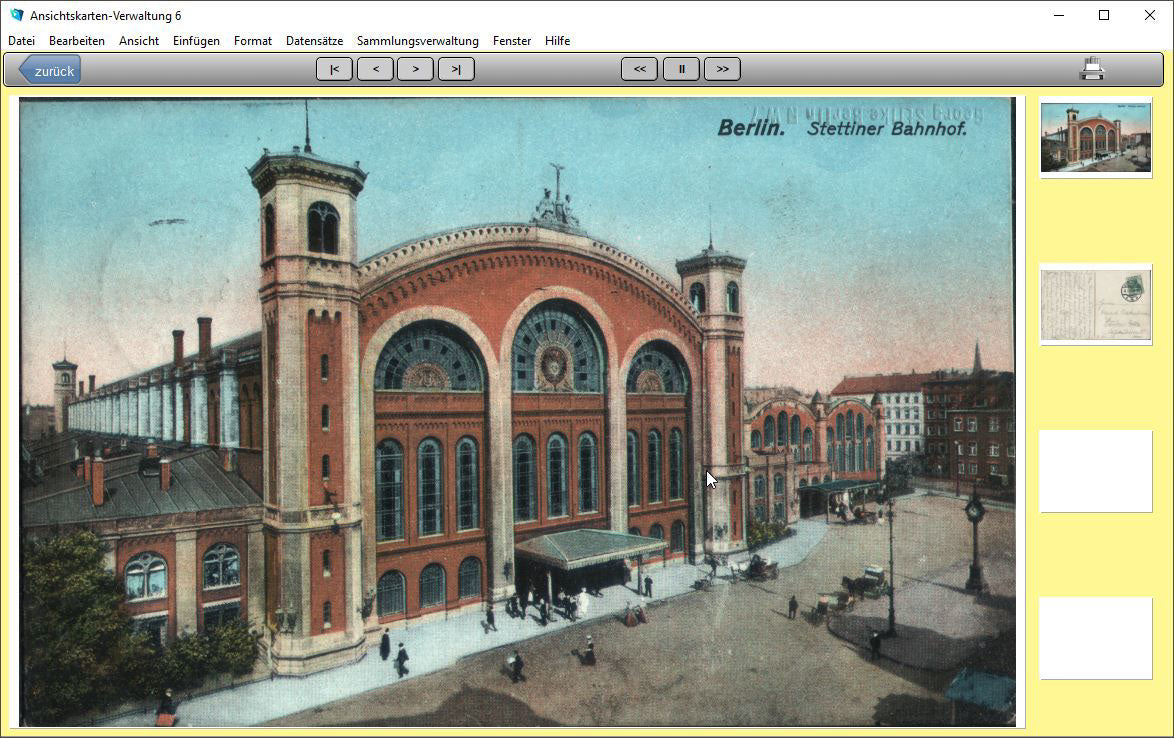Select the postcard front thumbnail
The image size is (1174, 738).
click(1095, 137)
